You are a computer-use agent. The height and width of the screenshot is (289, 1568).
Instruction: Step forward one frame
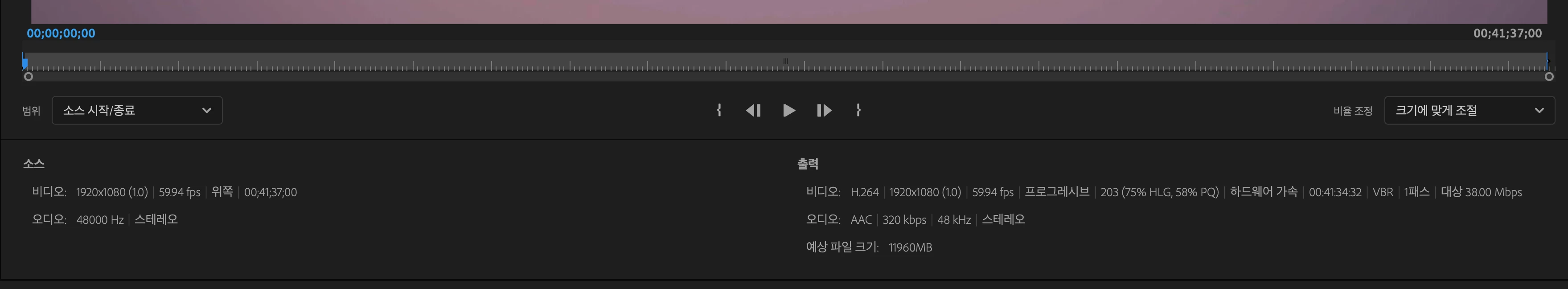pyautogui.click(x=824, y=110)
